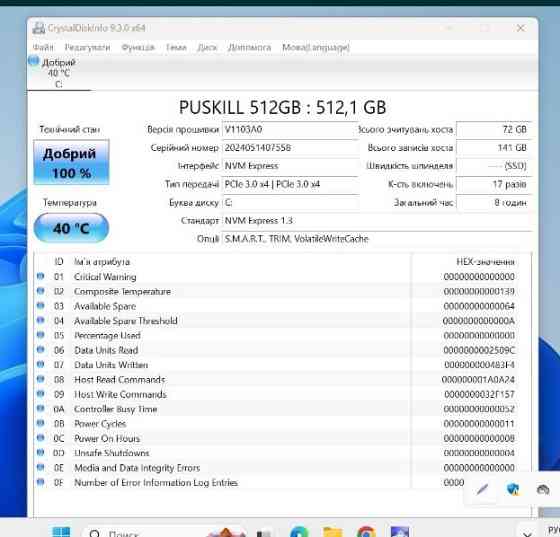Select the Unsafe Shutdowns attribute name
Screen dimensions: 560x537
click(x=111, y=453)
